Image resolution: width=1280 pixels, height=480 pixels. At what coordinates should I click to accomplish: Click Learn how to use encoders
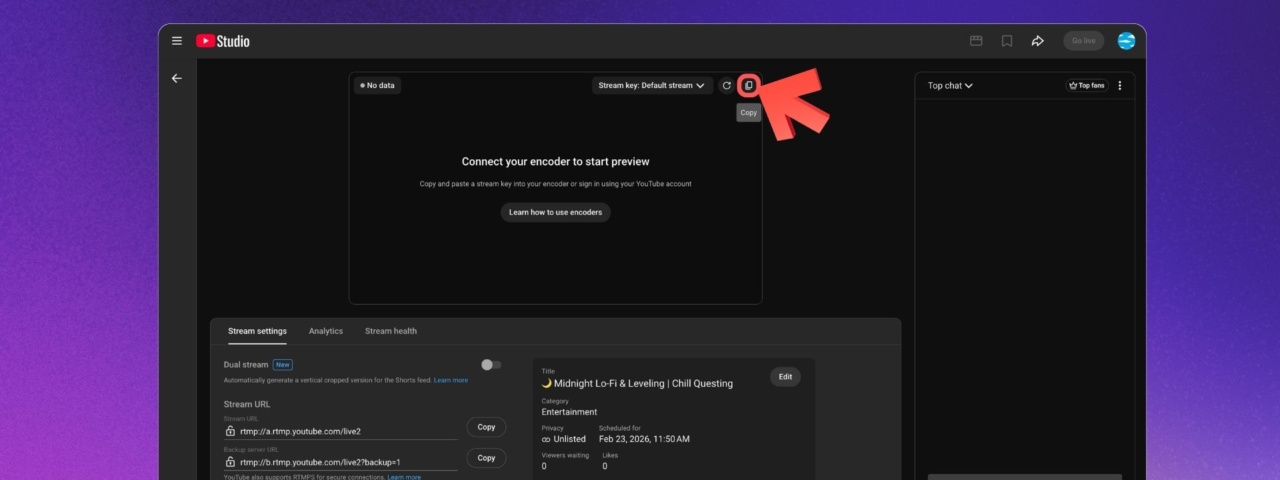coord(555,212)
